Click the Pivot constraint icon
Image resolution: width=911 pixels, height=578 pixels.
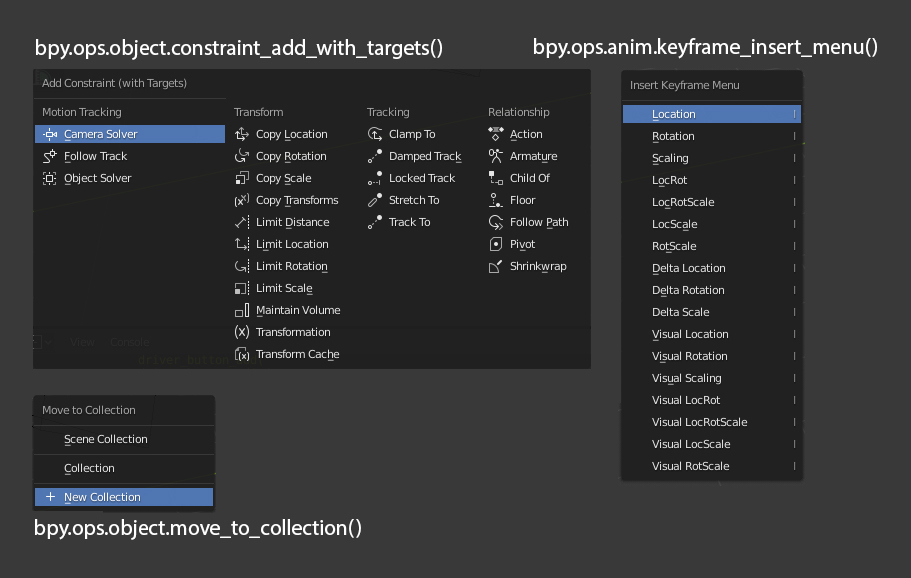click(x=496, y=245)
